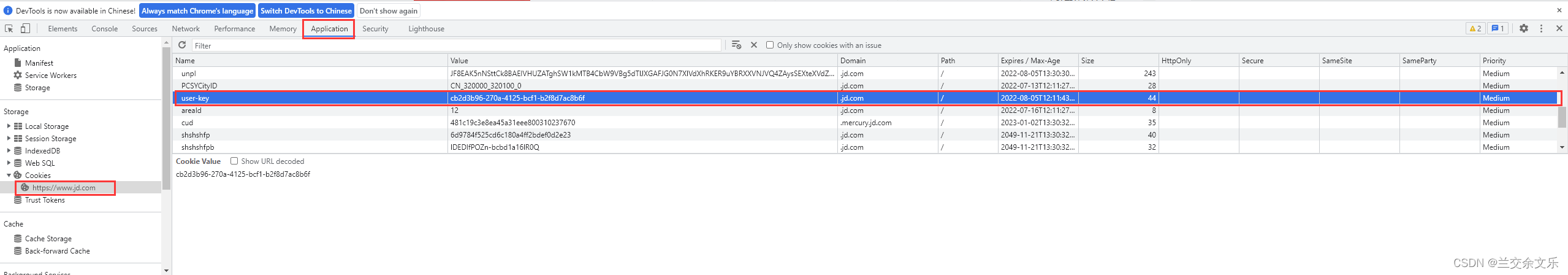Refresh the cookies table
The image size is (1568, 275).
182,45
